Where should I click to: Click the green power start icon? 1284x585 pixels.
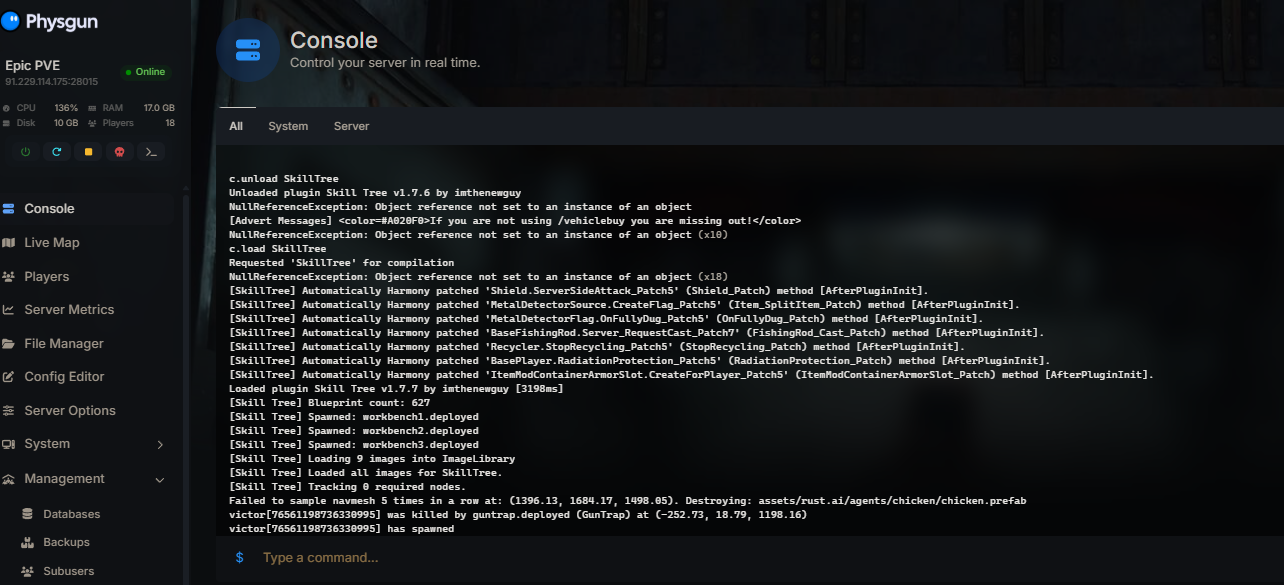point(25,152)
